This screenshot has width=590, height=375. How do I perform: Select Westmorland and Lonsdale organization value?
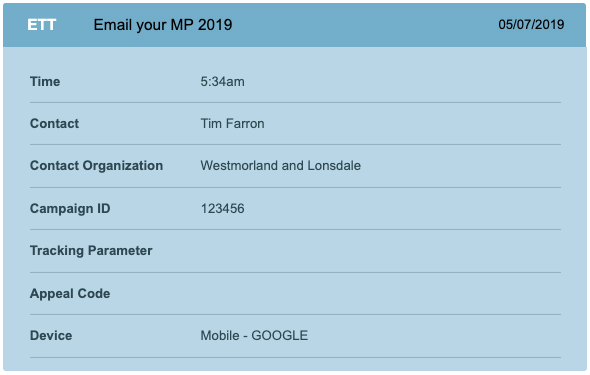click(280, 165)
